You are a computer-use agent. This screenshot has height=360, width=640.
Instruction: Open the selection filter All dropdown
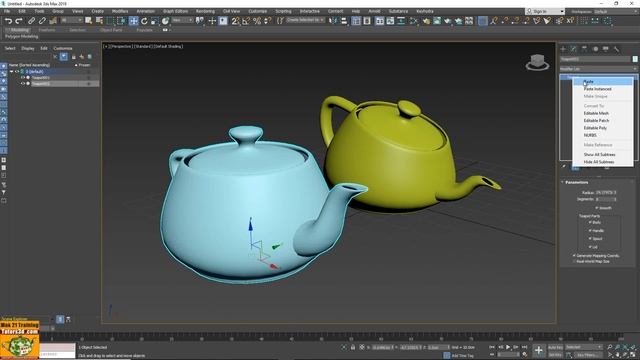[x=71, y=20]
